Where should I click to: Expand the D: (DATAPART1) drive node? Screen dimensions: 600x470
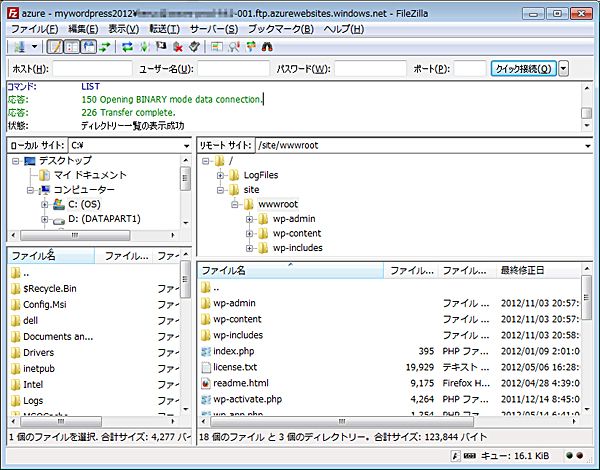click(45, 219)
